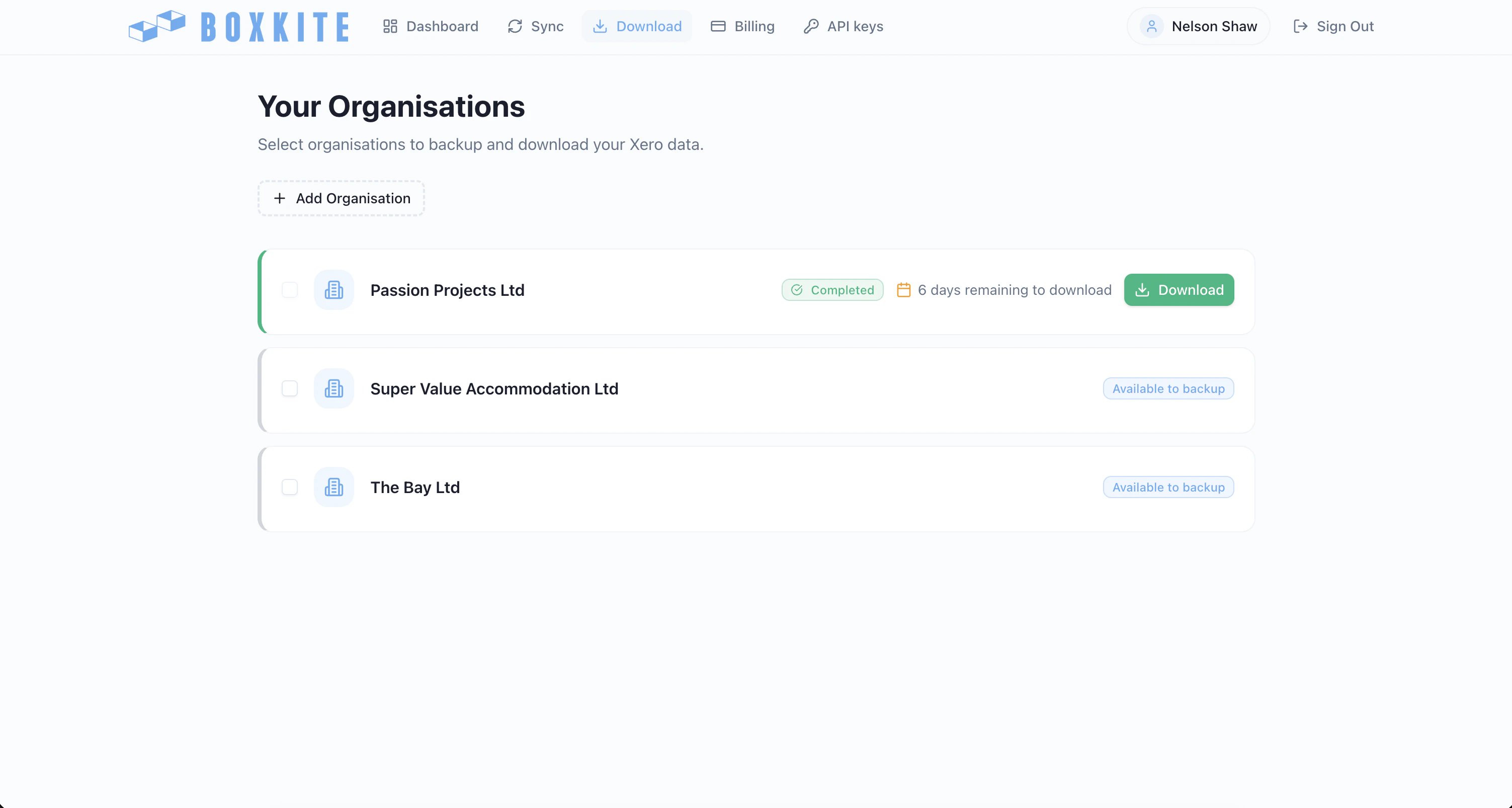Click '6 days remaining to download' text

[1015, 290]
